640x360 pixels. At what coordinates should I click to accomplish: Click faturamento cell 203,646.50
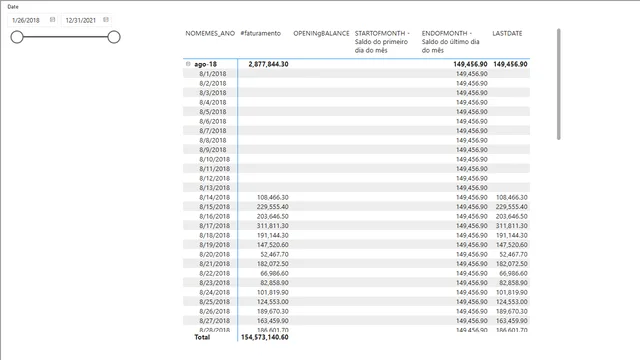273,216
